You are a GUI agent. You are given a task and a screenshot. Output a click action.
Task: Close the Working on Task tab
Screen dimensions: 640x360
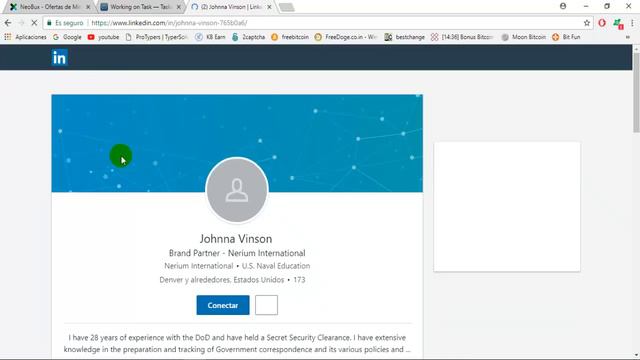(179, 7)
